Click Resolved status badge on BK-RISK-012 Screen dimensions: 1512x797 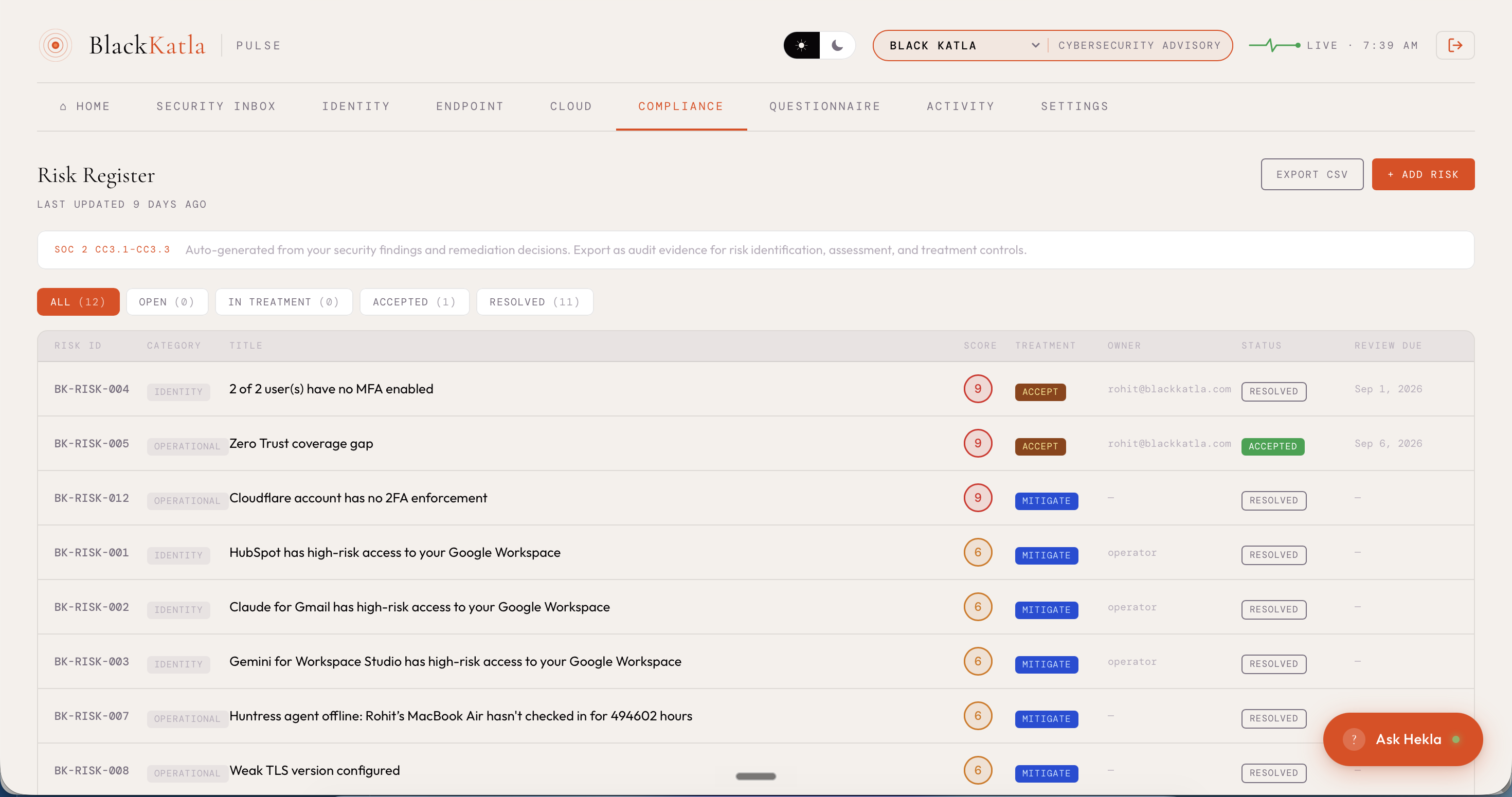click(1274, 501)
